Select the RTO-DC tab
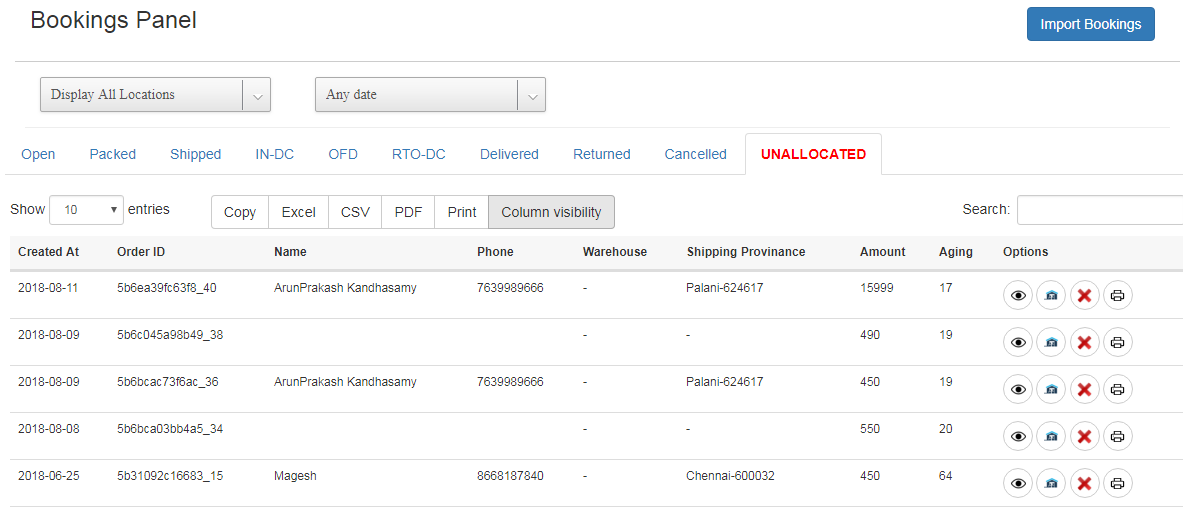Screen dimensions: 1183x508 pos(418,154)
